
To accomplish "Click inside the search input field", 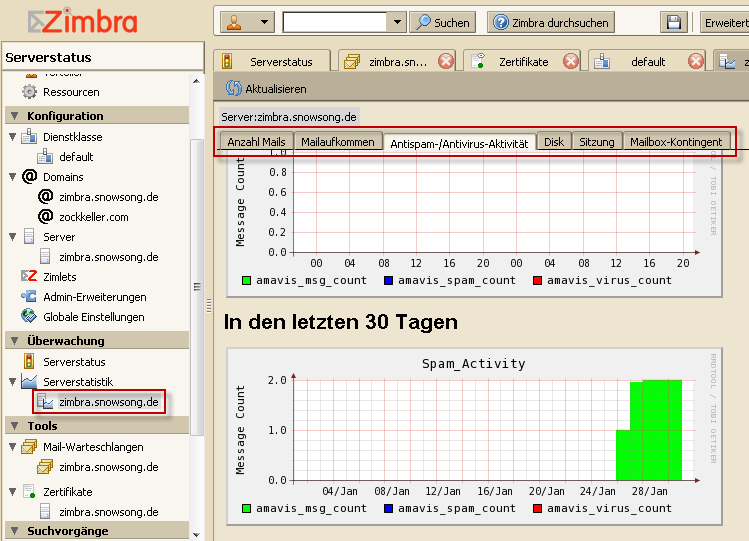I will 334,22.
